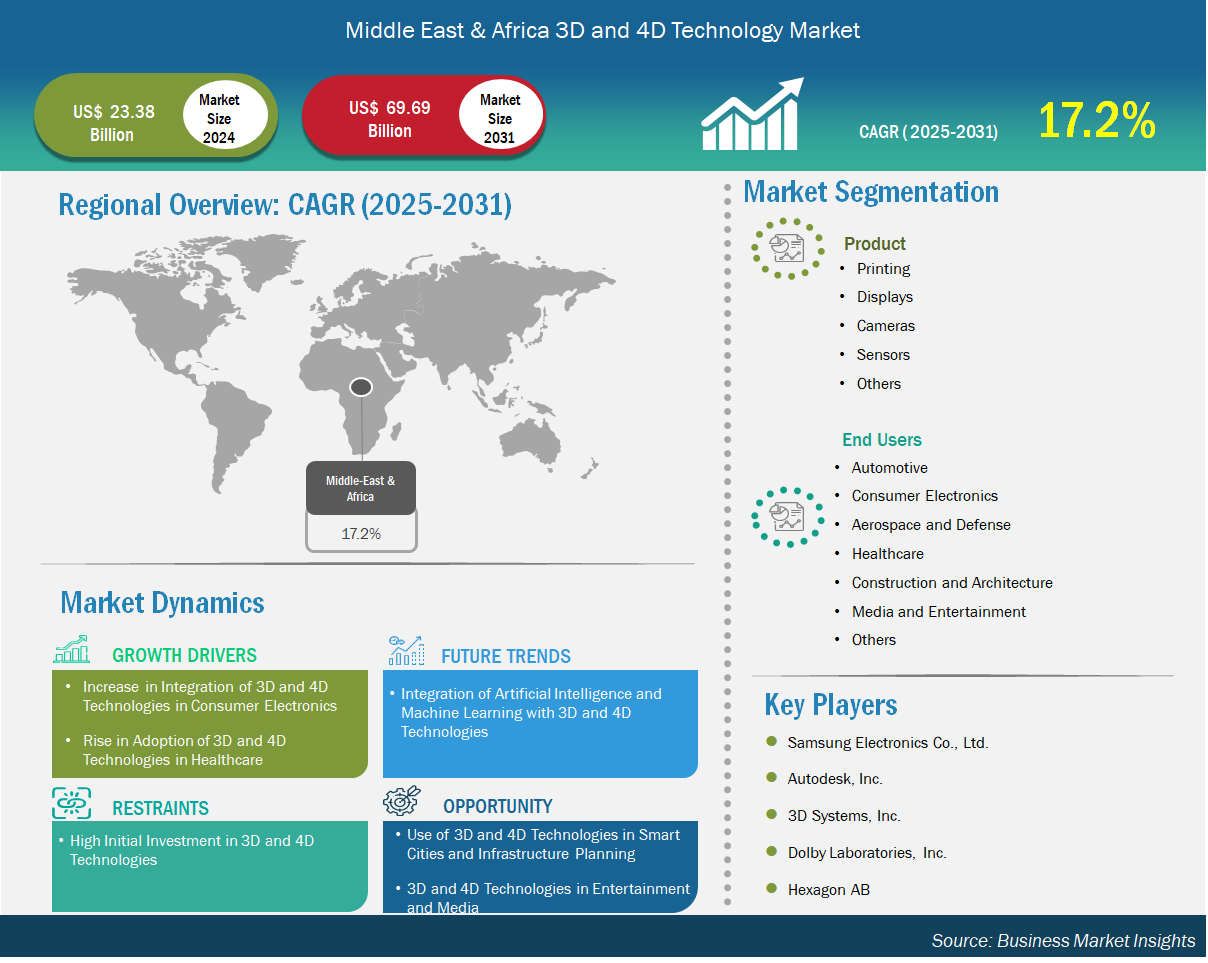Click the OPPORTUNITY heading
Image resolution: width=1208 pixels, height=963 pixels.
[x=498, y=806]
